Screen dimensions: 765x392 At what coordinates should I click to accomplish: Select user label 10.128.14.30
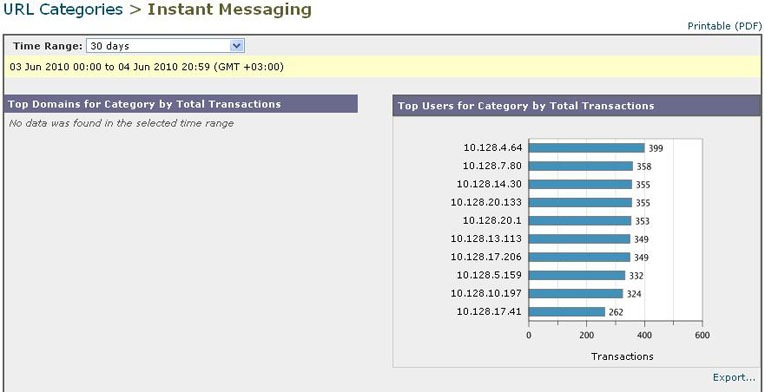pyautogui.click(x=489, y=184)
